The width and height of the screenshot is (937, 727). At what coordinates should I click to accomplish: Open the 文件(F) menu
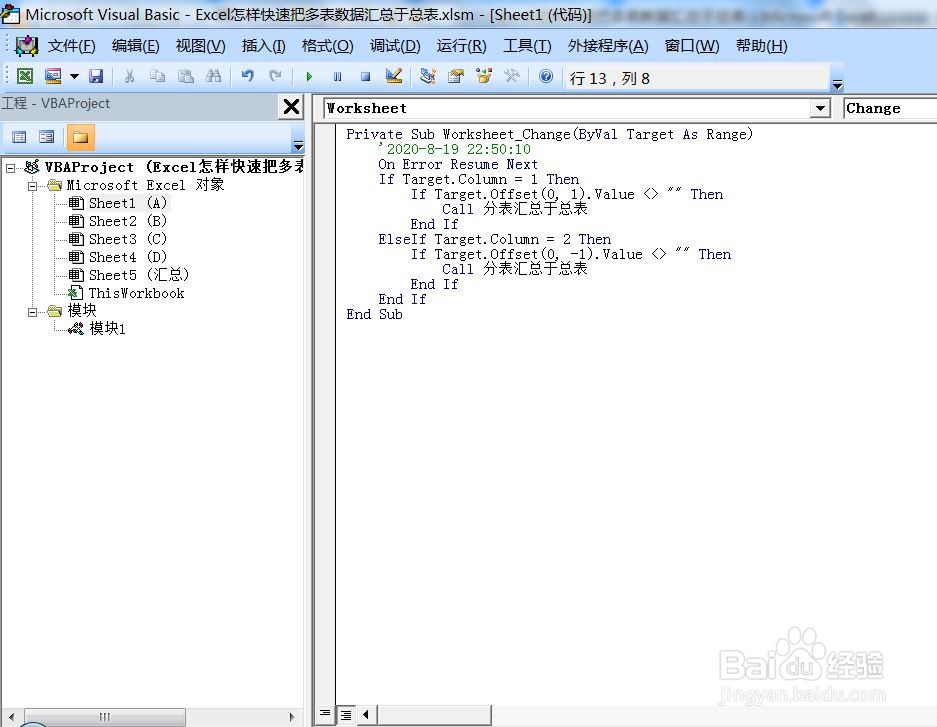point(71,46)
